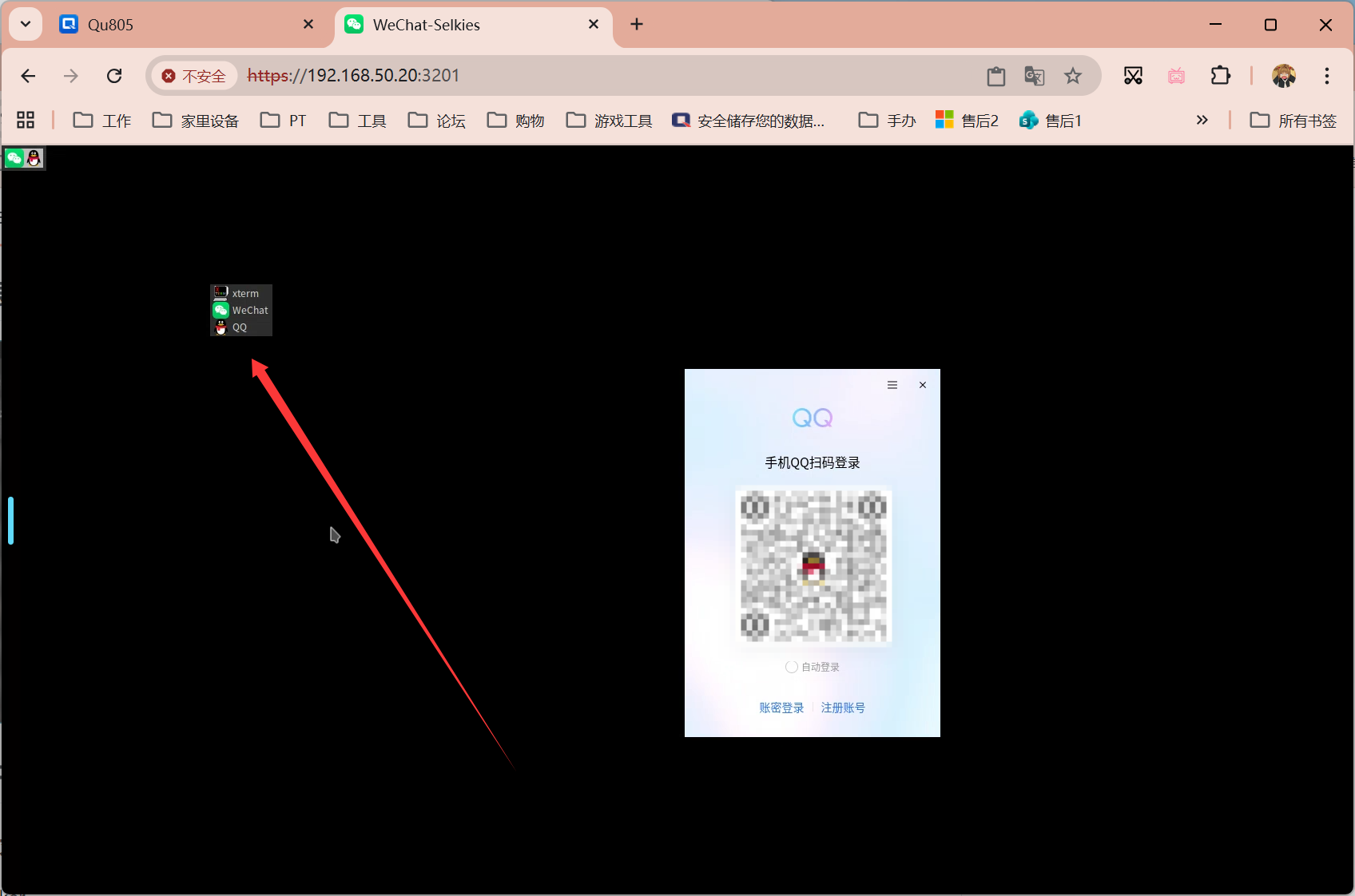Enable the 自动登录 auto-login option
The height and width of the screenshot is (896, 1355).
(x=792, y=667)
